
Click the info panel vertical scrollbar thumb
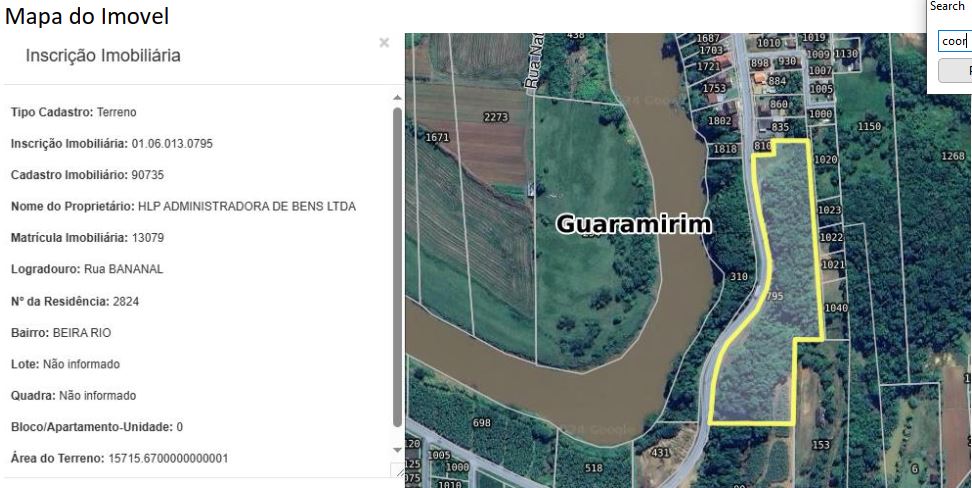(x=397, y=267)
